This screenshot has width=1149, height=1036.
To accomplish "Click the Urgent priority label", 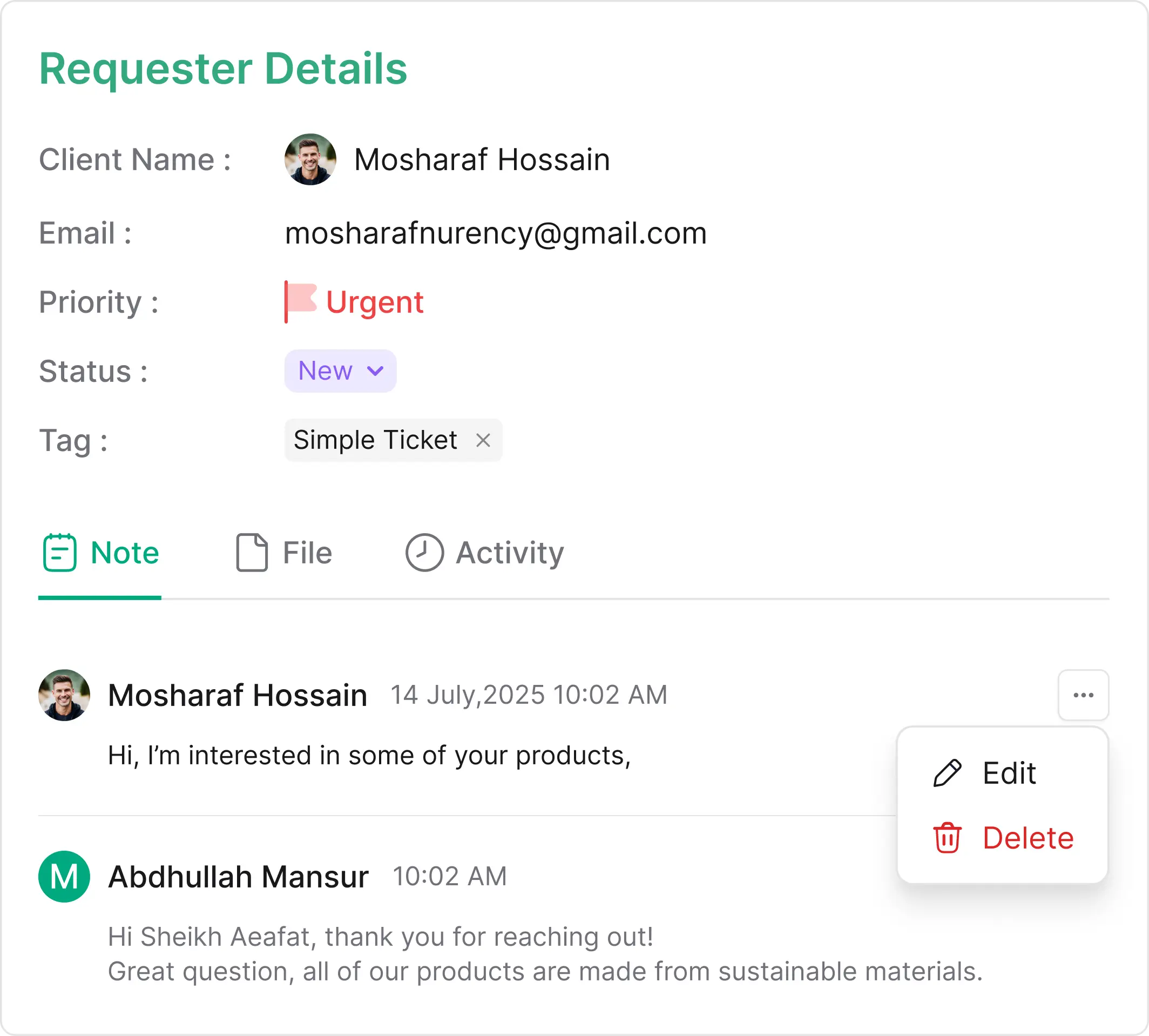I will 375,302.
